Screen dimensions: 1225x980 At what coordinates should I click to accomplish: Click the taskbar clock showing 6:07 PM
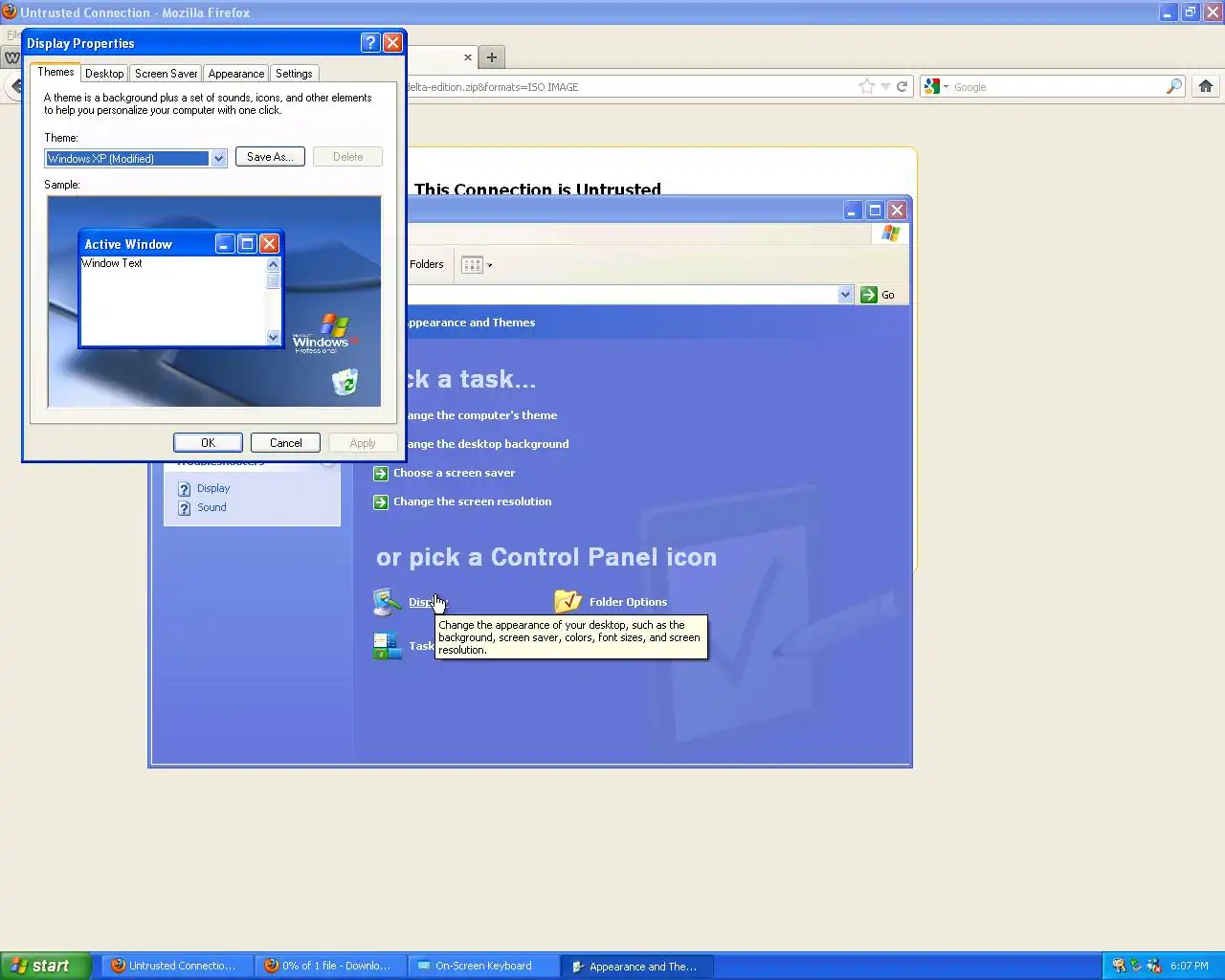[1190, 966]
